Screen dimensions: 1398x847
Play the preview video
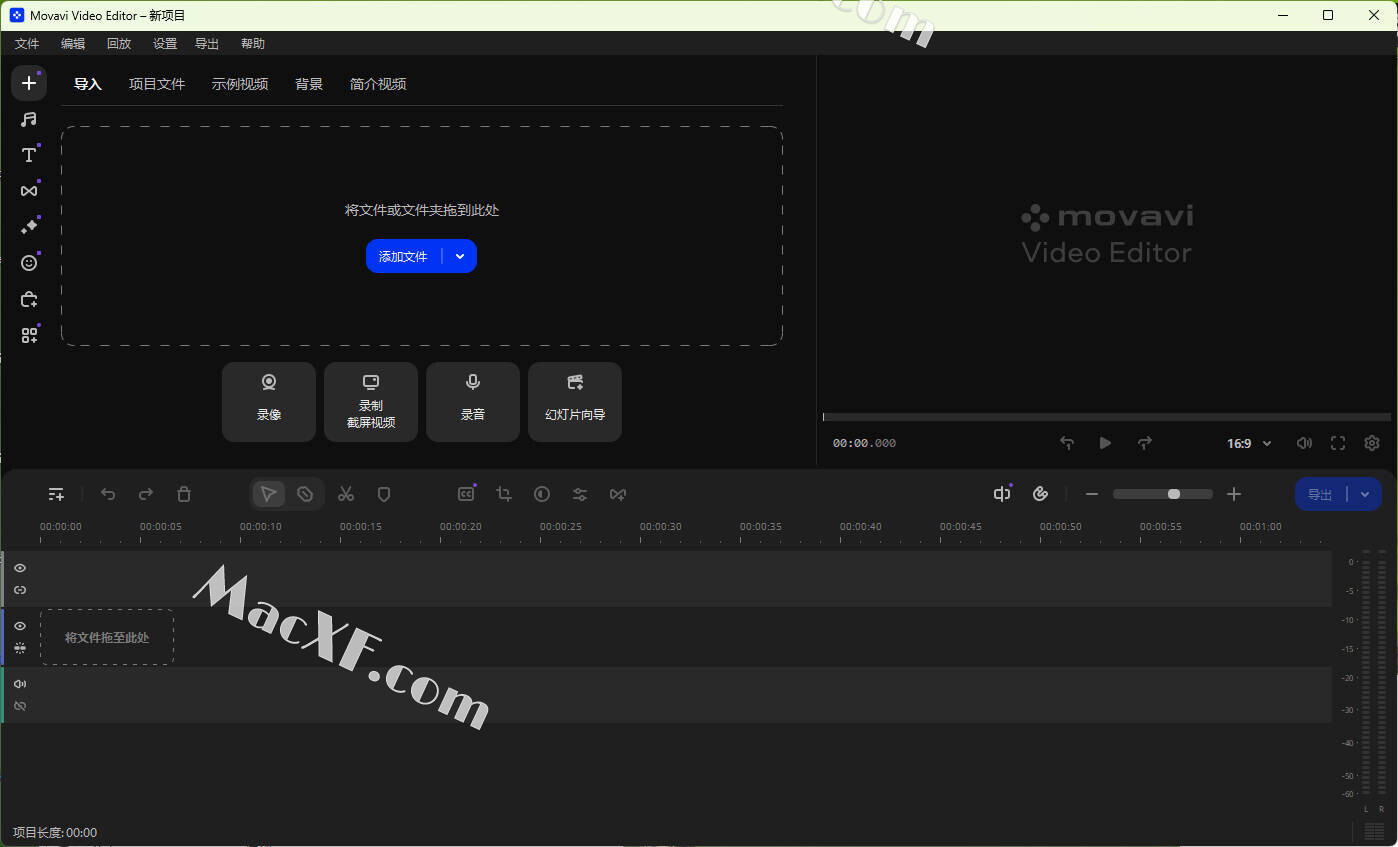[x=1105, y=443]
